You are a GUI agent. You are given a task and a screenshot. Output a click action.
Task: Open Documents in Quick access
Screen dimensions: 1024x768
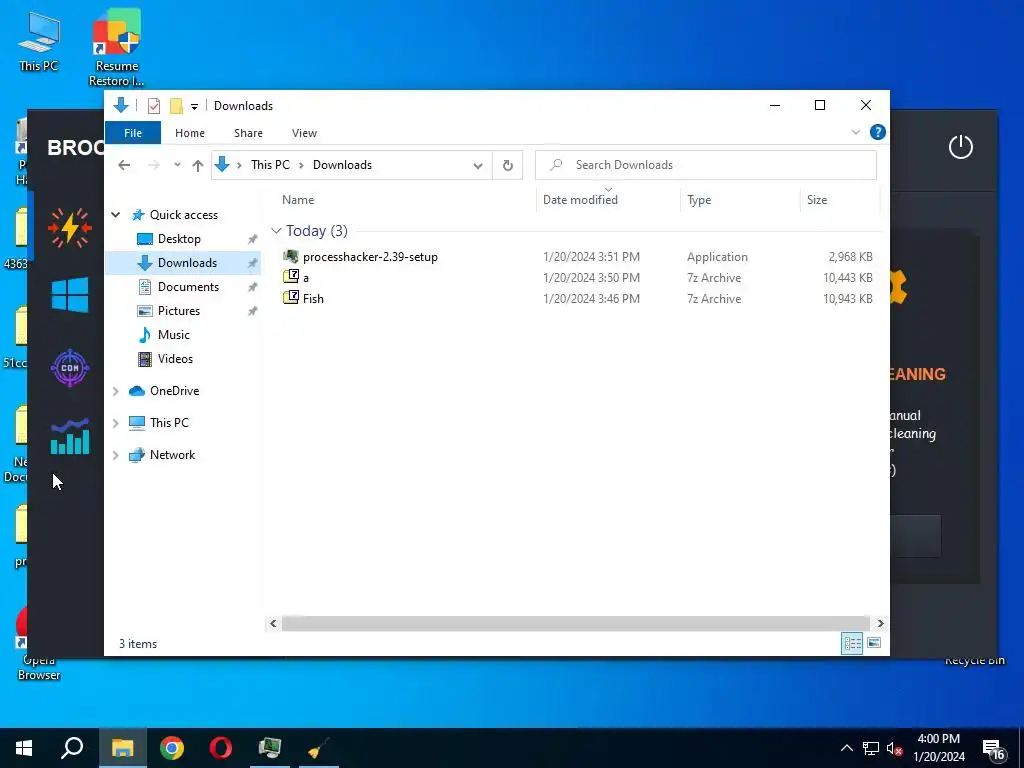coord(188,287)
